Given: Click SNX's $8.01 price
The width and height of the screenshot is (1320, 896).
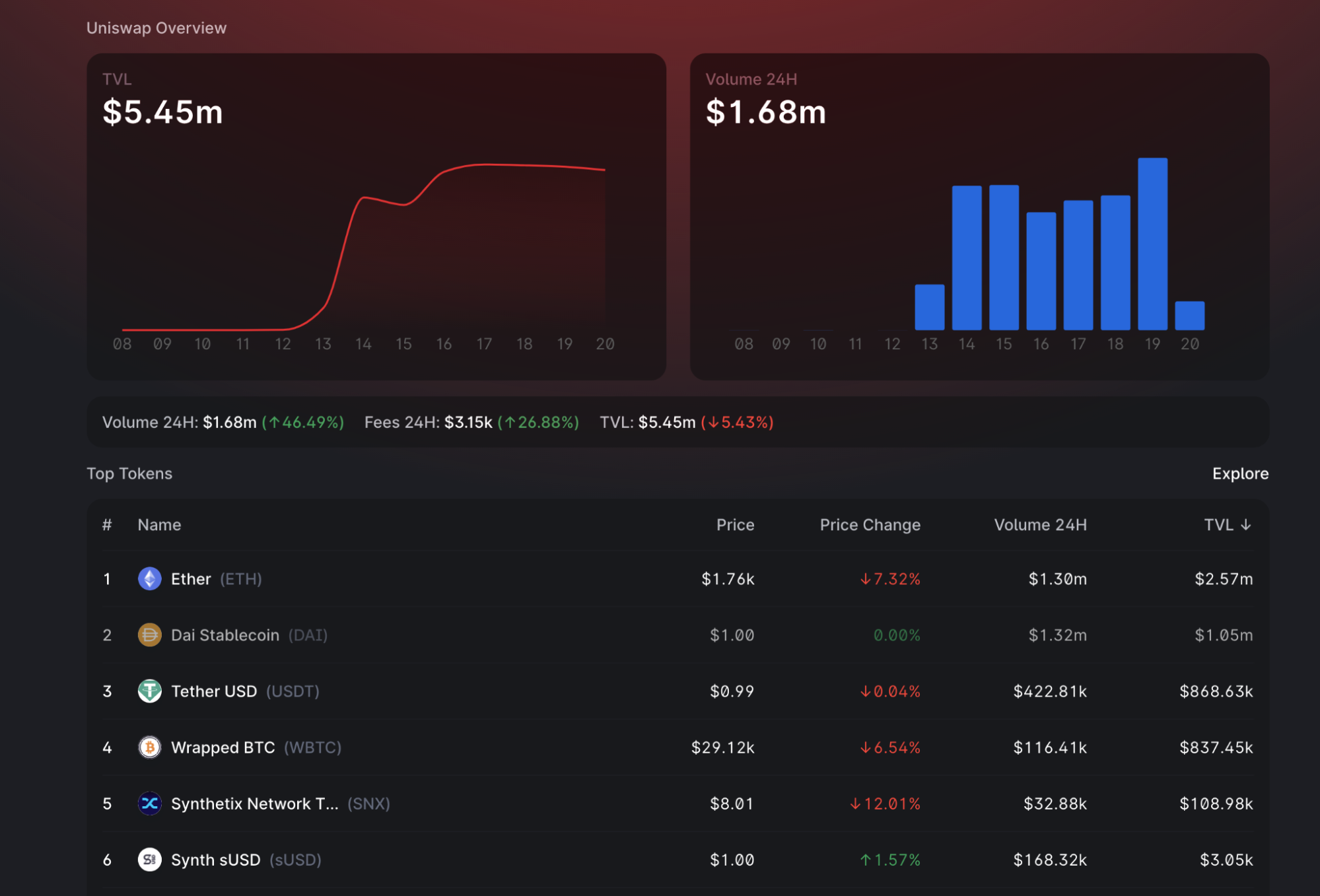Looking at the screenshot, I should [x=732, y=804].
